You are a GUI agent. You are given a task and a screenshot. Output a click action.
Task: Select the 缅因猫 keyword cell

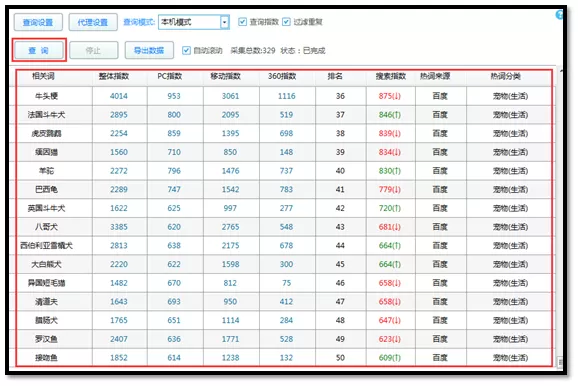(x=46, y=152)
